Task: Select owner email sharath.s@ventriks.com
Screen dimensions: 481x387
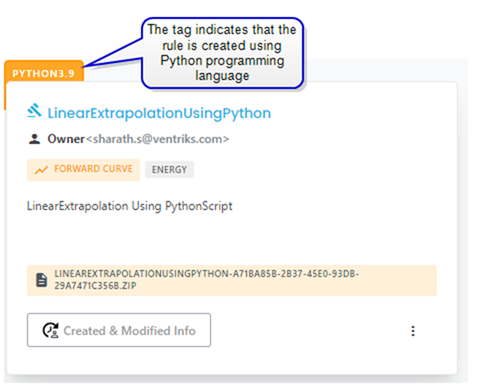Action: [x=158, y=139]
